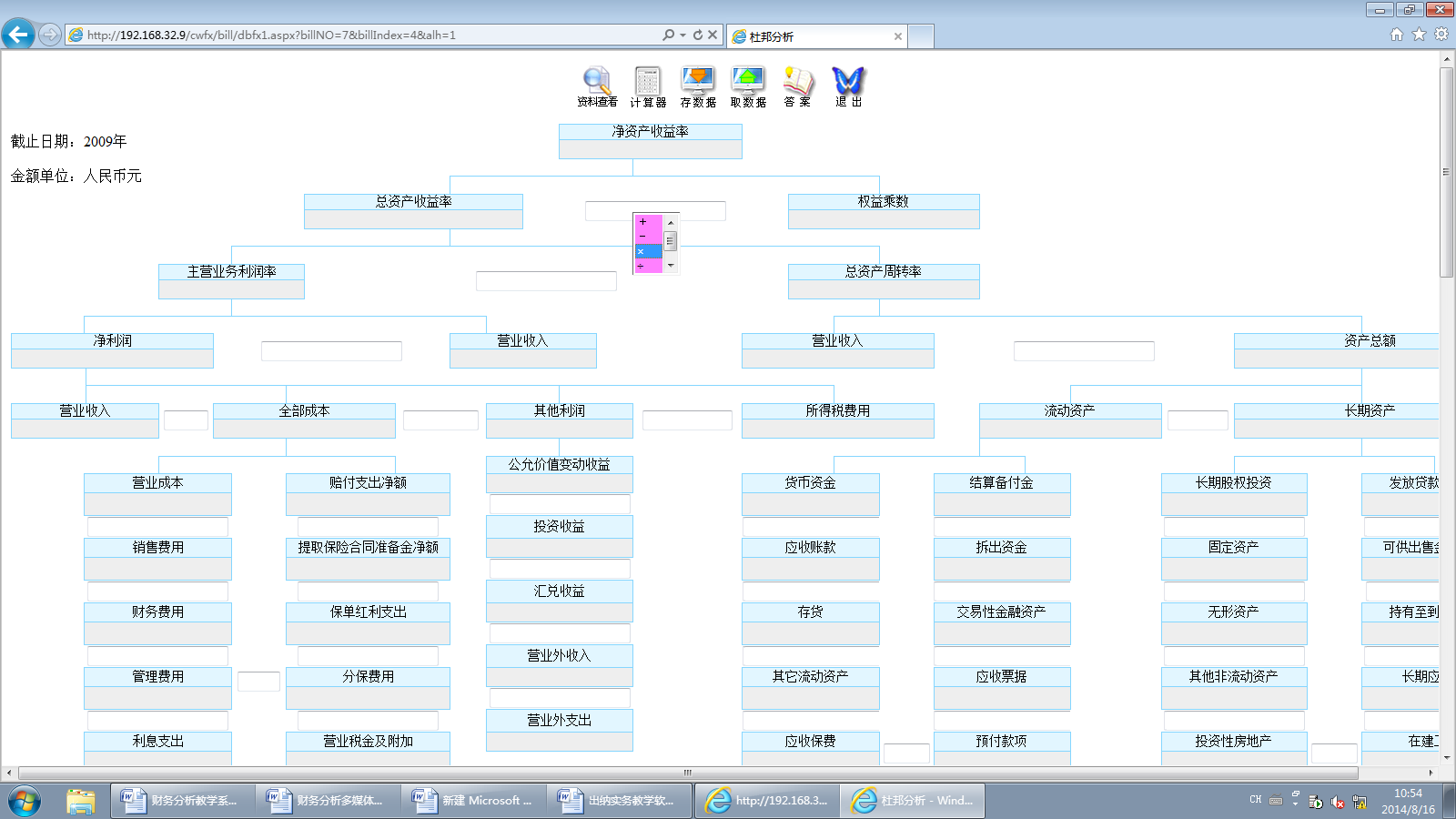Open the address bar dropdown arrow

point(682,35)
